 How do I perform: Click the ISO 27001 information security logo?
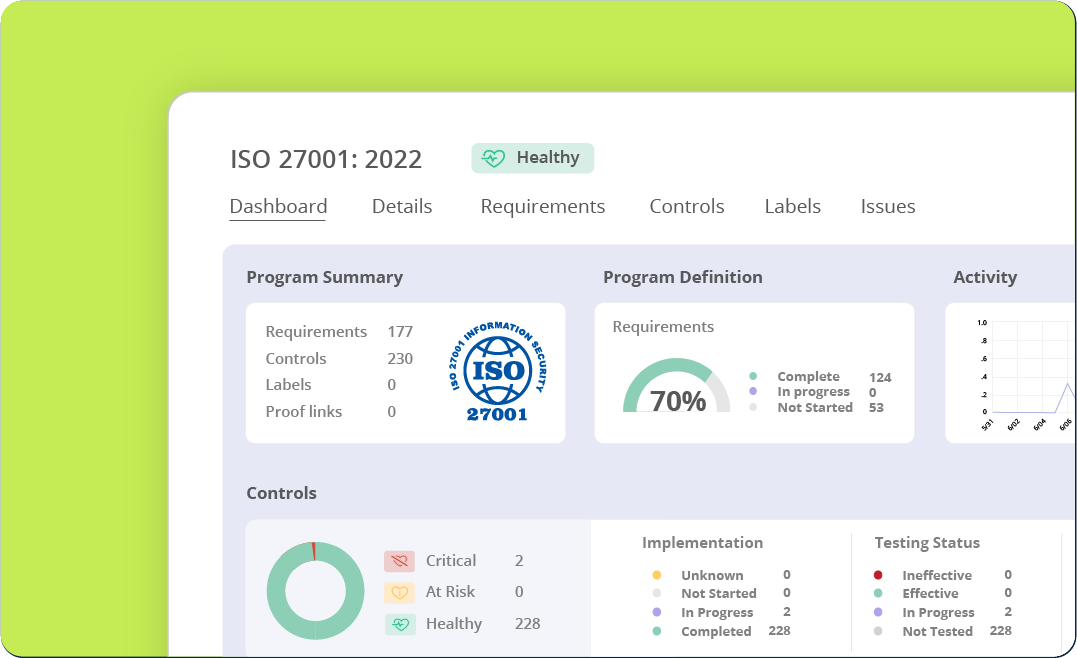tap(497, 372)
